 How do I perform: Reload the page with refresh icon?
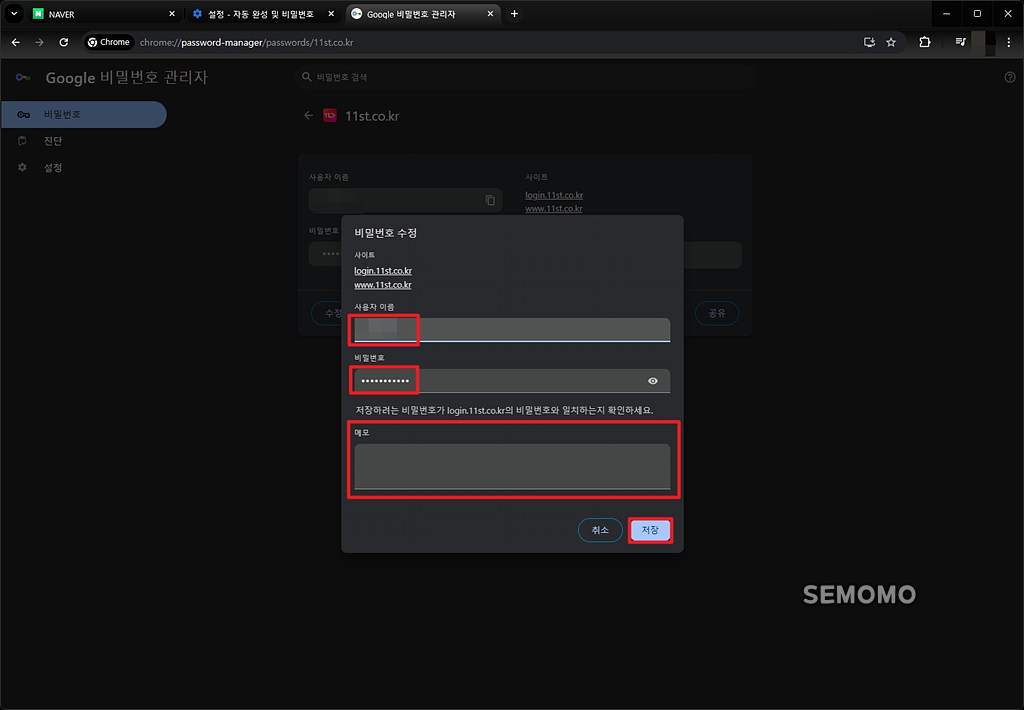63,42
